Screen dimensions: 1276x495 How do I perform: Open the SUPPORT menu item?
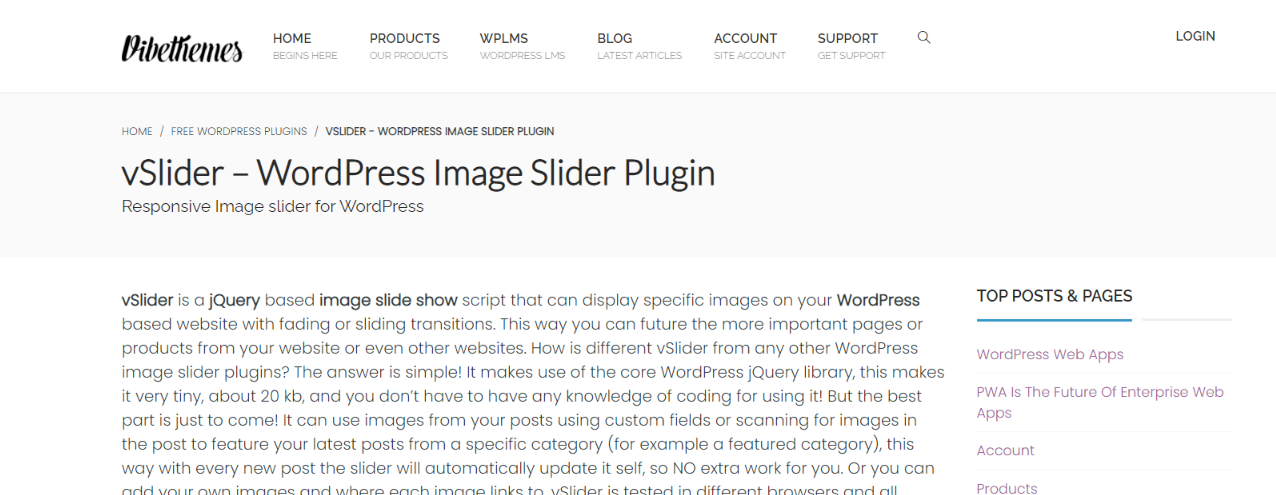click(851, 46)
